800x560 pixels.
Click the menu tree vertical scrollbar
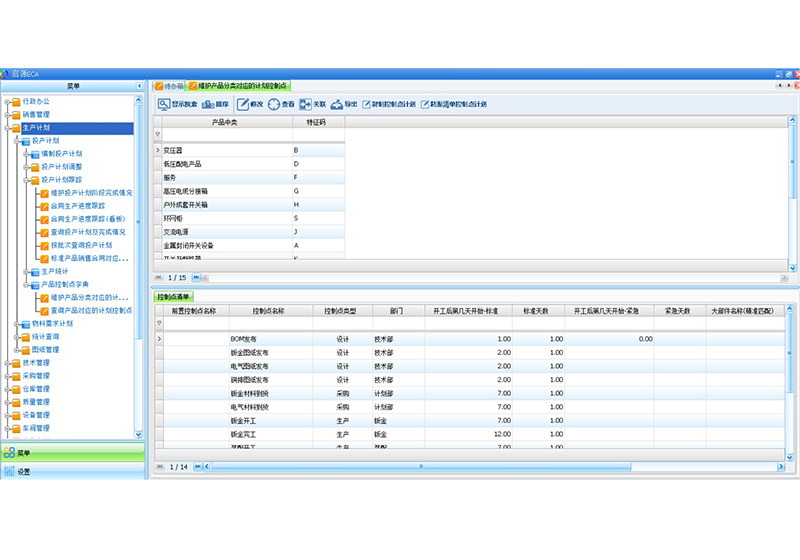138,219
